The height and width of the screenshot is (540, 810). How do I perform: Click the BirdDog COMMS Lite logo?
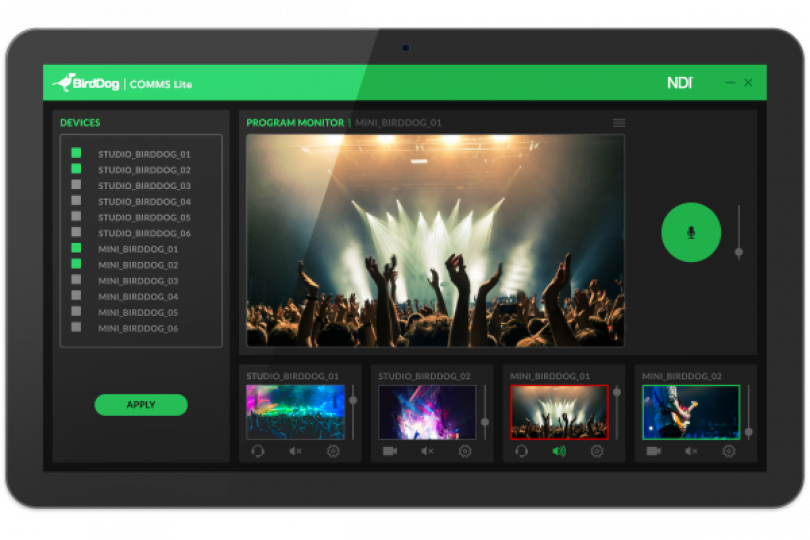pyautogui.click(x=122, y=83)
